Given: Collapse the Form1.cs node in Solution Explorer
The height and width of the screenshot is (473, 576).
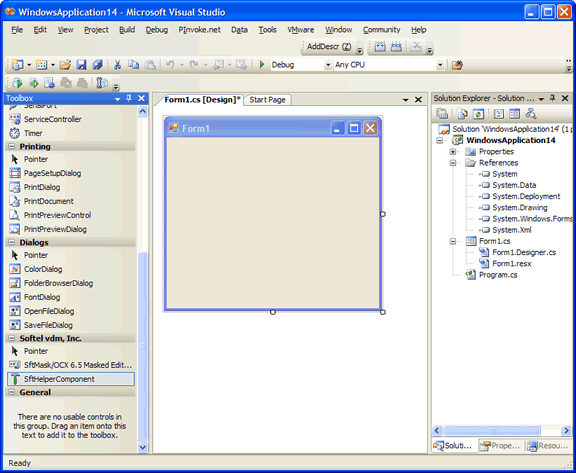Looking at the screenshot, I should click(x=453, y=241).
